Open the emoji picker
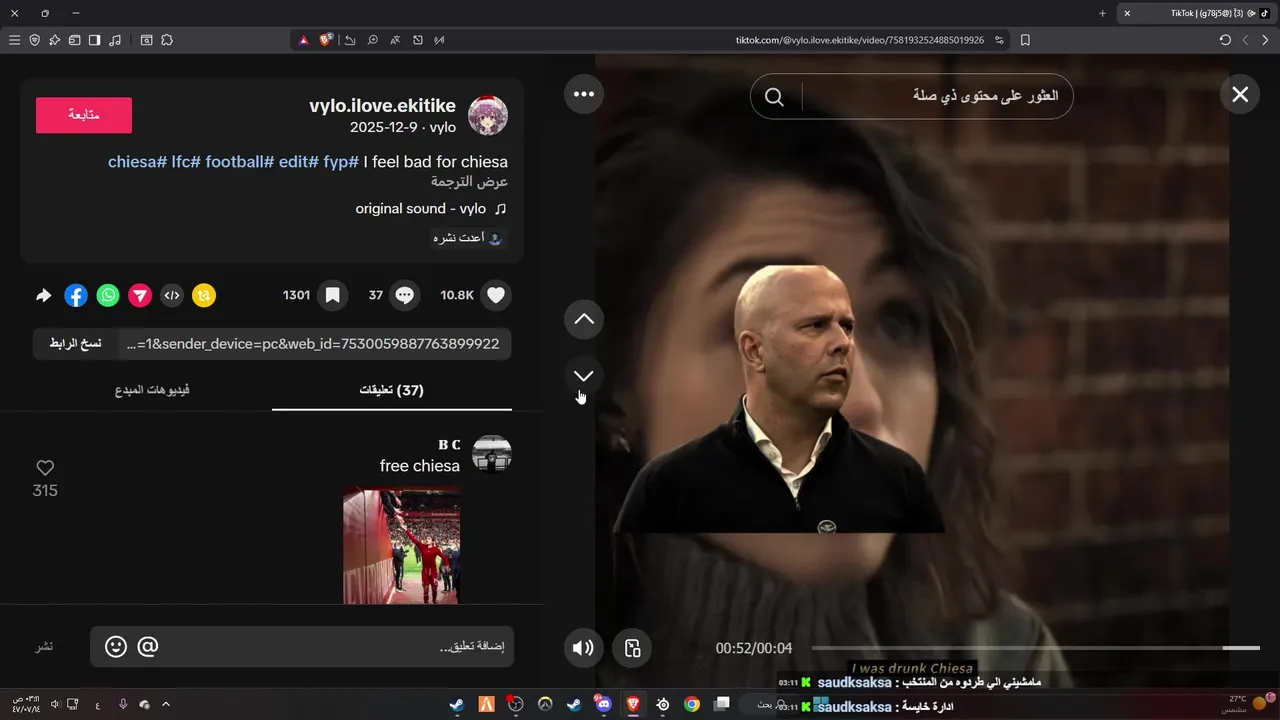This screenshot has width=1280, height=720. 116,647
